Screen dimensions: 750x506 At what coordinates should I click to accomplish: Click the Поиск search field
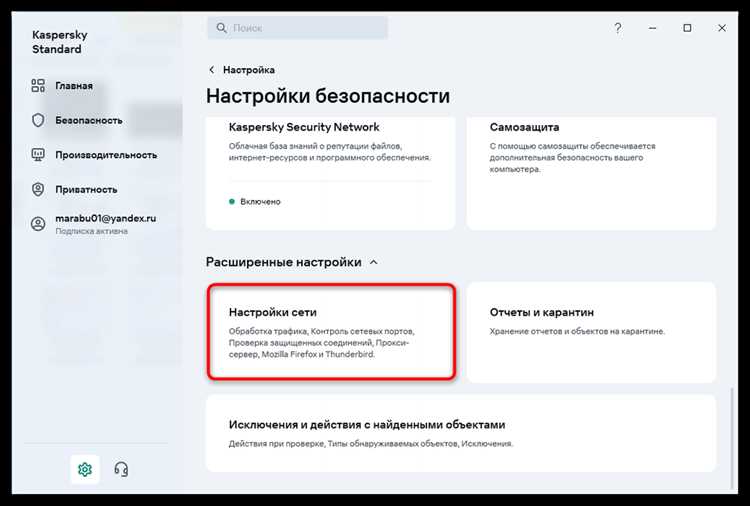297,28
